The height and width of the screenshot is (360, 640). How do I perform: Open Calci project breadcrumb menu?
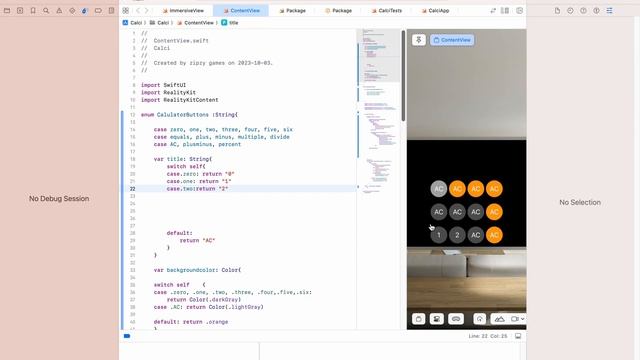(x=133, y=23)
